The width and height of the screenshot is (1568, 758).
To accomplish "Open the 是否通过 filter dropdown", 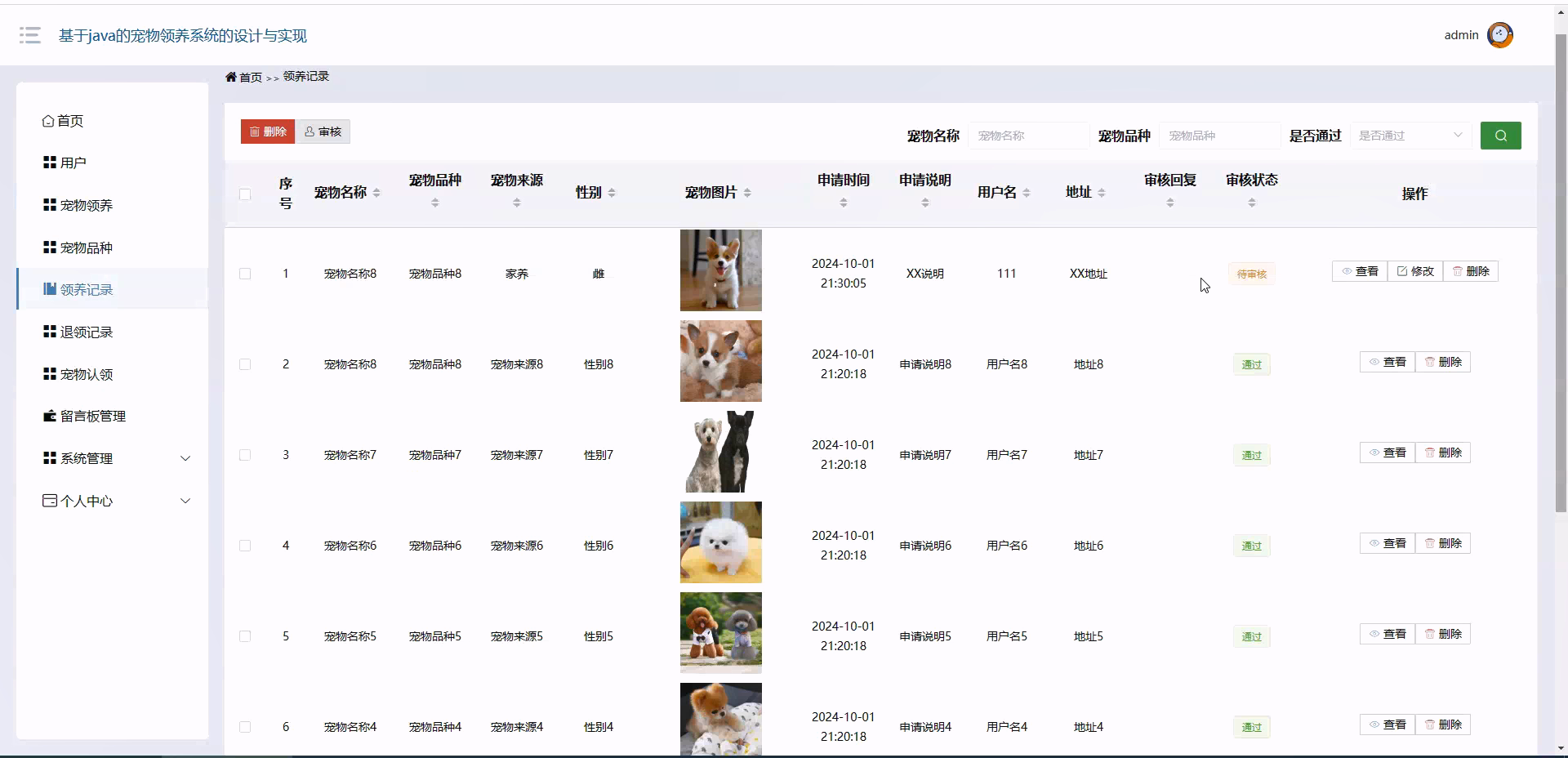I will 1410,136.
